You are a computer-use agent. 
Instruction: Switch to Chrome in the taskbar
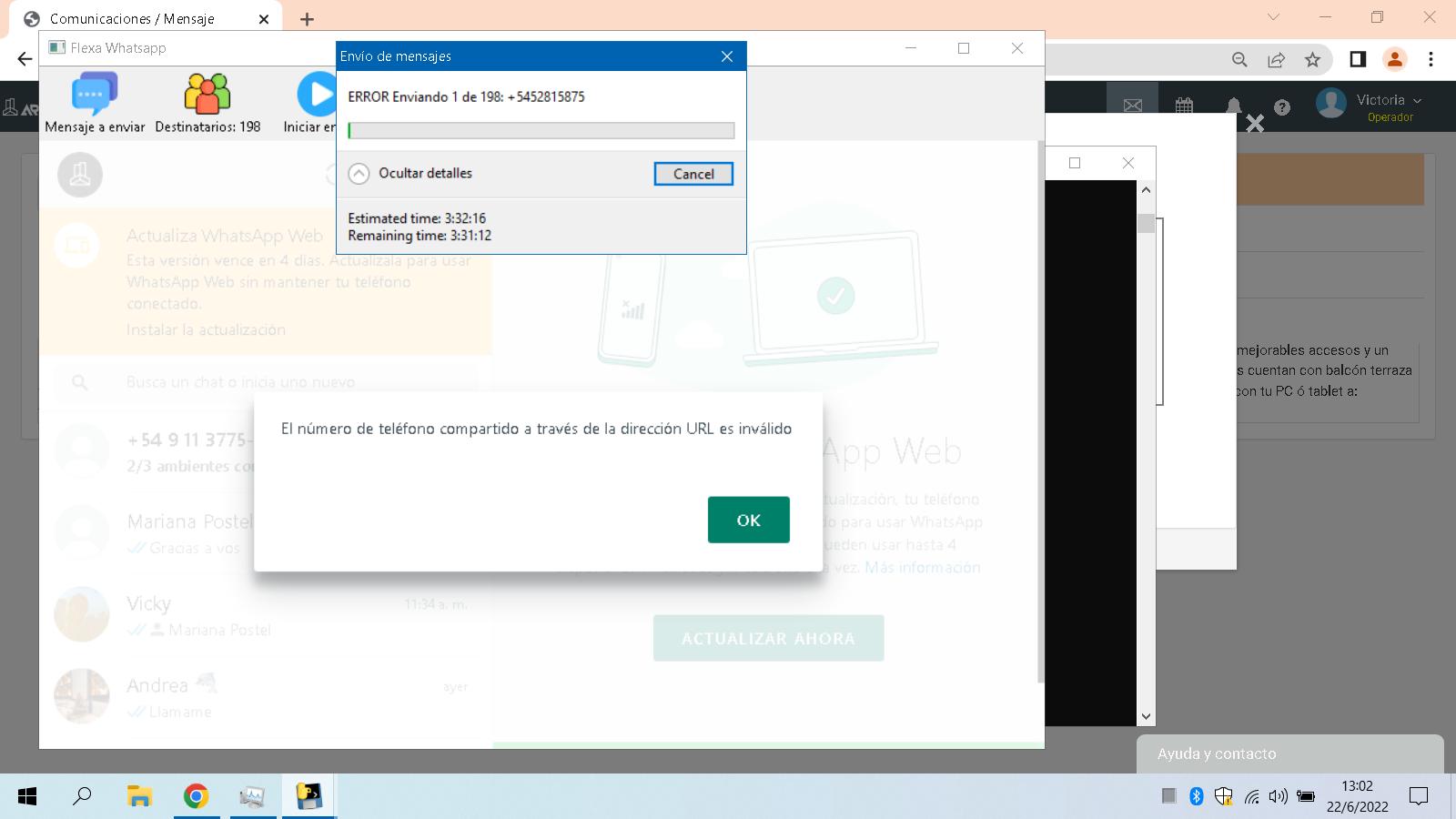pos(196,796)
